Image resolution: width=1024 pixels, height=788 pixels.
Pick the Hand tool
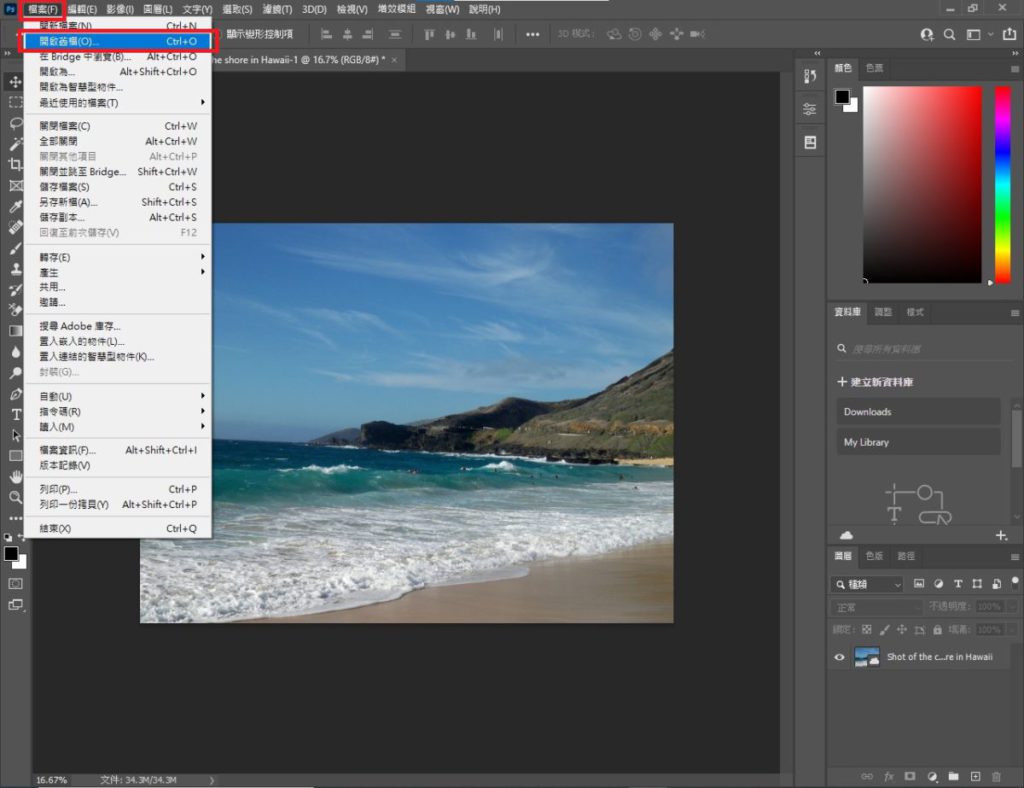click(x=16, y=476)
